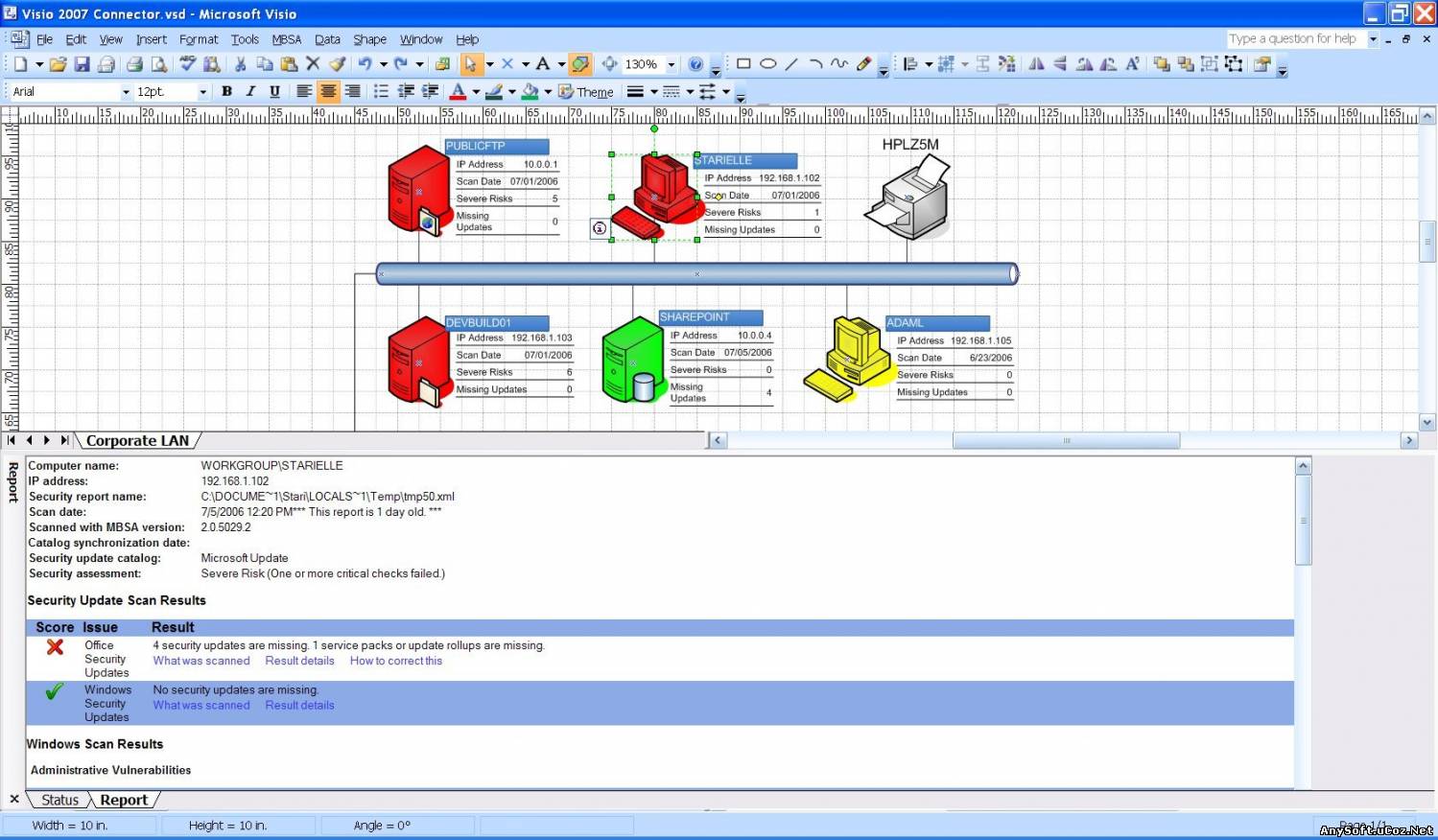Apply the line color pen swatch
Viewport: 1438px width, 840px height.
point(494,92)
